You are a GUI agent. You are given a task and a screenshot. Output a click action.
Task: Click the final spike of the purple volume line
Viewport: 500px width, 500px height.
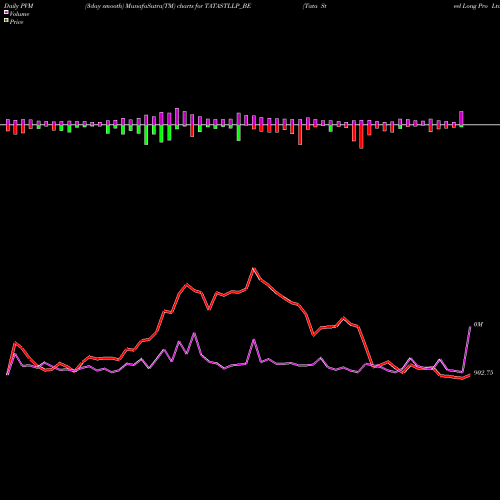(470, 328)
